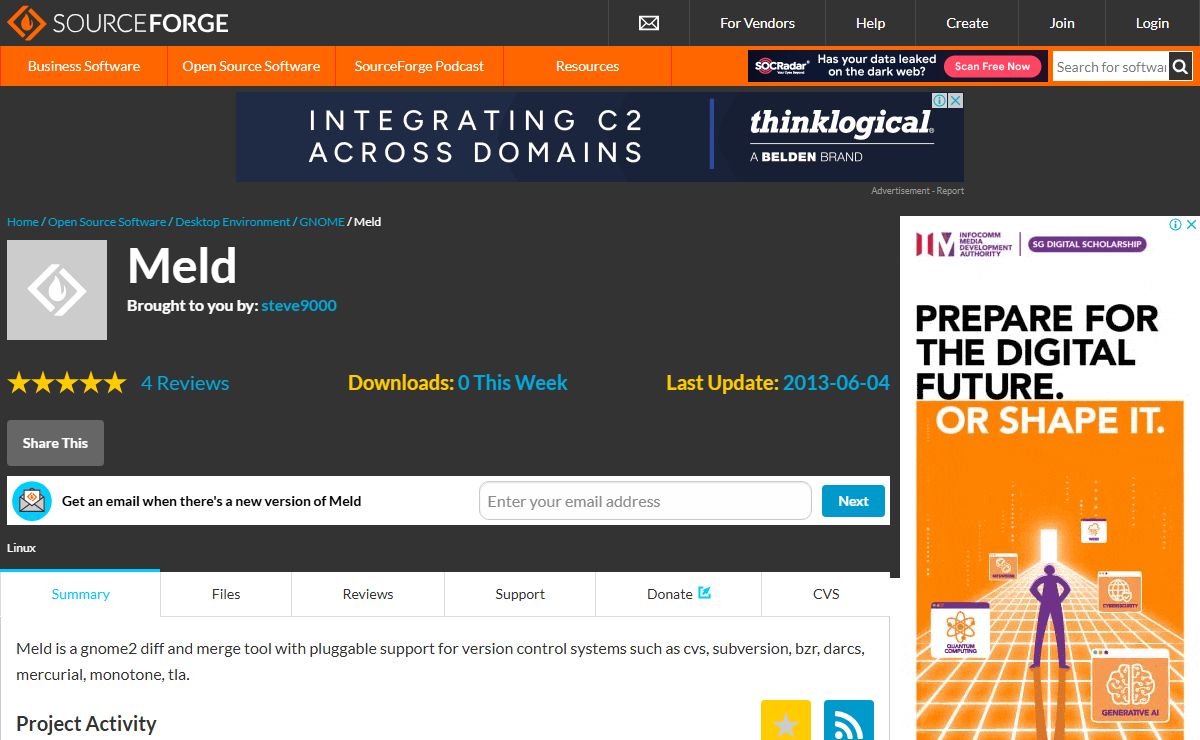The height and width of the screenshot is (740, 1200).
Task: Click the Linux platform label
Action: pos(21,548)
